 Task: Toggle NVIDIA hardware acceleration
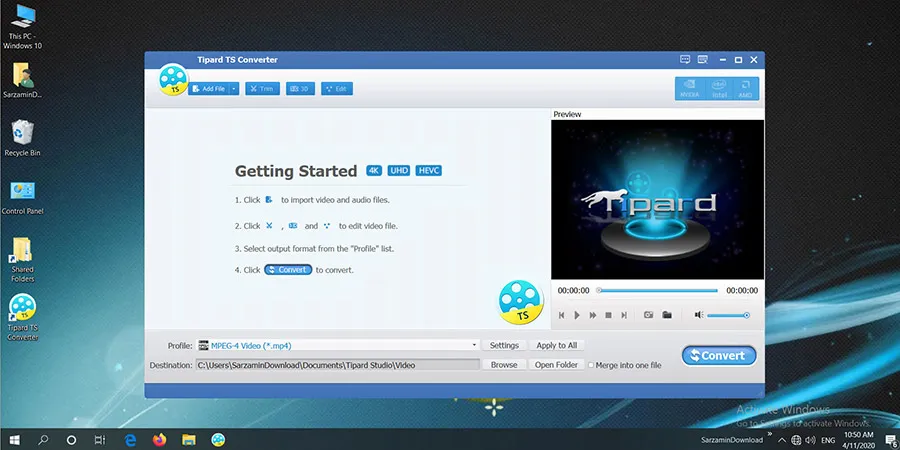(x=689, y=89)
